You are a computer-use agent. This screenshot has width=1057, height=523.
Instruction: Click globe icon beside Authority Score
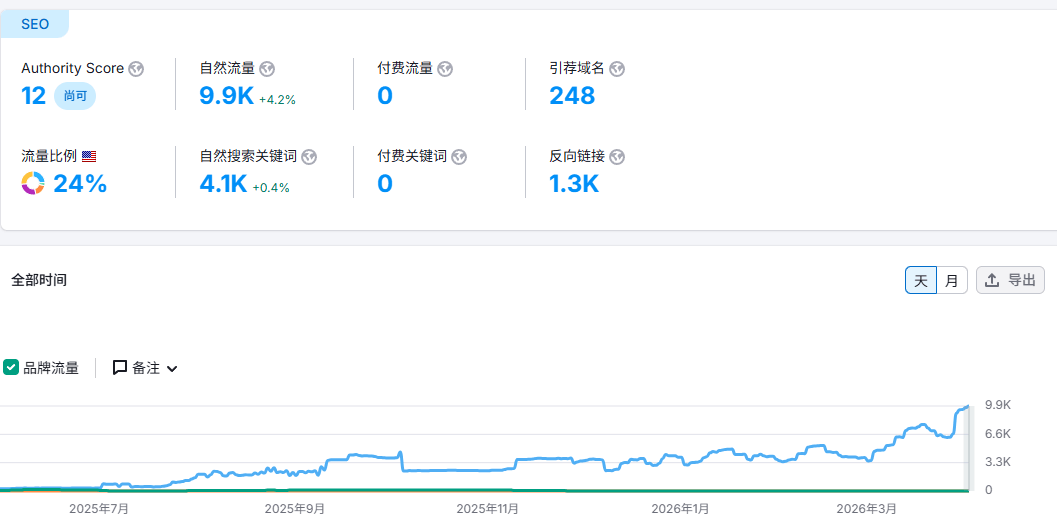pos(136,69)
